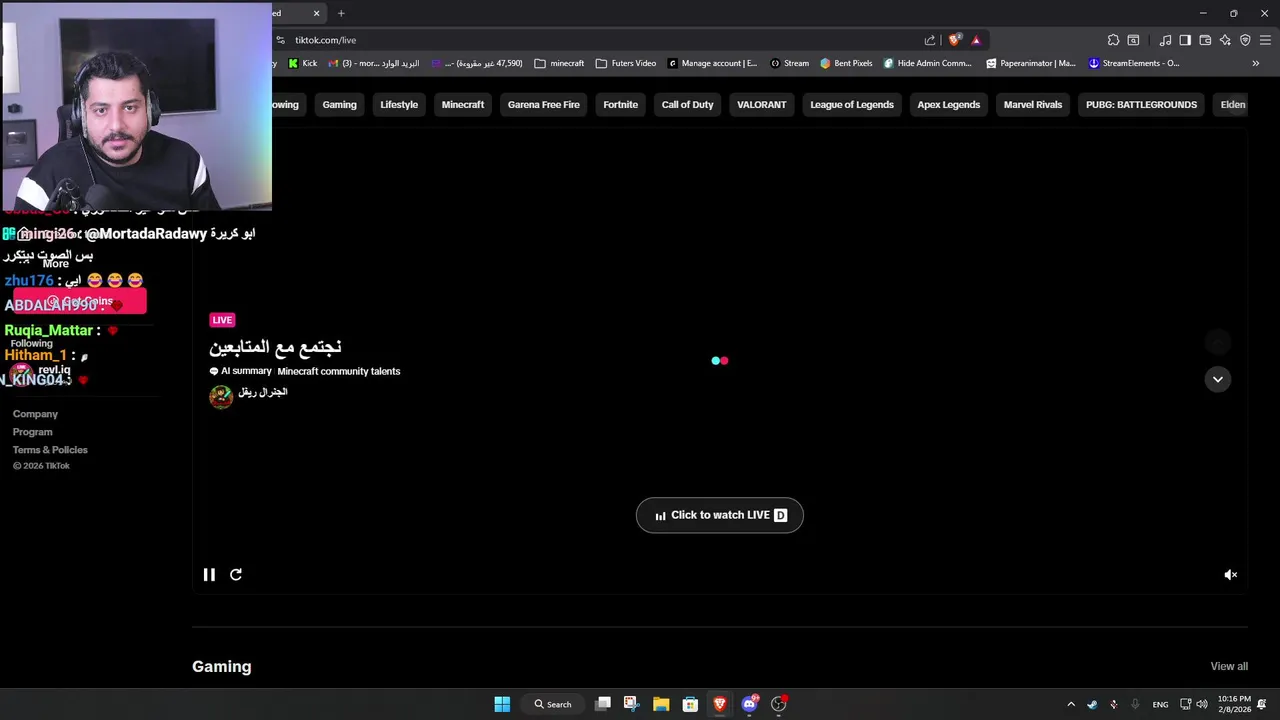1280x720 pixels.
Task: Open File Explorer from taskbar
Action: coord(661,704)
